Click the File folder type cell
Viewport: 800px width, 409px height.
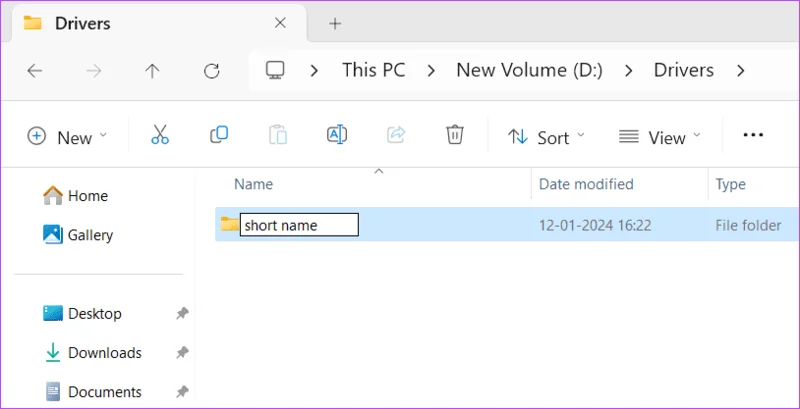point(748,225)
